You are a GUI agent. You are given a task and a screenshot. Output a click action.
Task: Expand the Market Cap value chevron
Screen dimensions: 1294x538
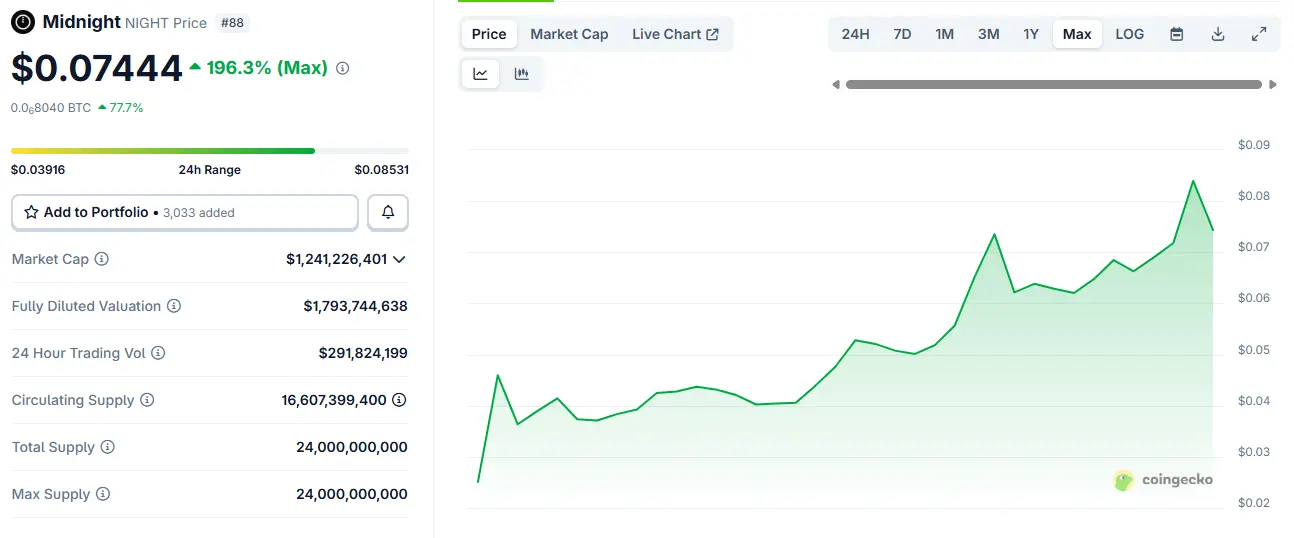tap(399, 259)
